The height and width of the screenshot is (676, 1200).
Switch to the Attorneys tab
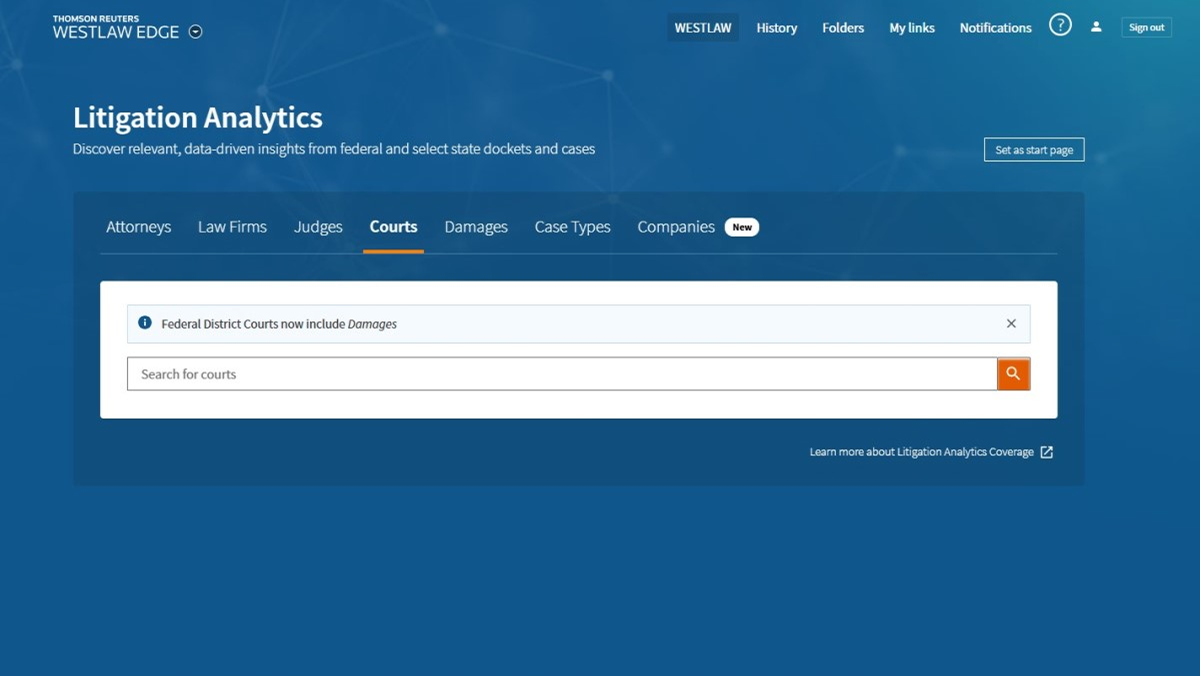[138, 227]
